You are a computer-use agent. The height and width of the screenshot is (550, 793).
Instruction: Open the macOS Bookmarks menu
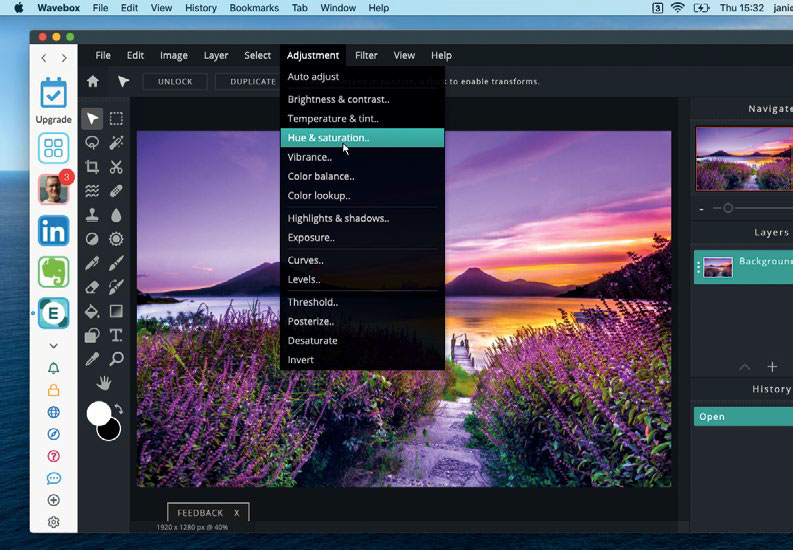[254, 8]
